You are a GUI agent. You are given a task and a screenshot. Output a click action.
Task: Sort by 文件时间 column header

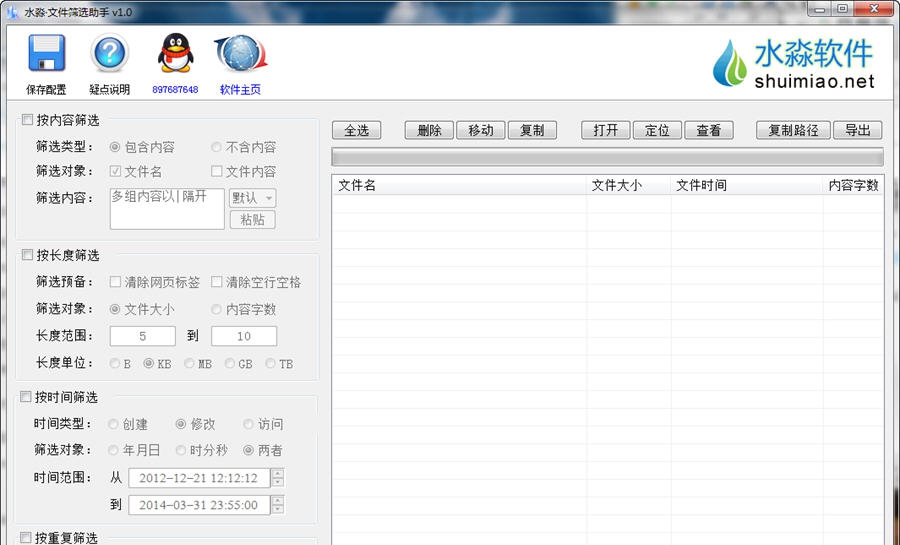(x=747, y=185)
